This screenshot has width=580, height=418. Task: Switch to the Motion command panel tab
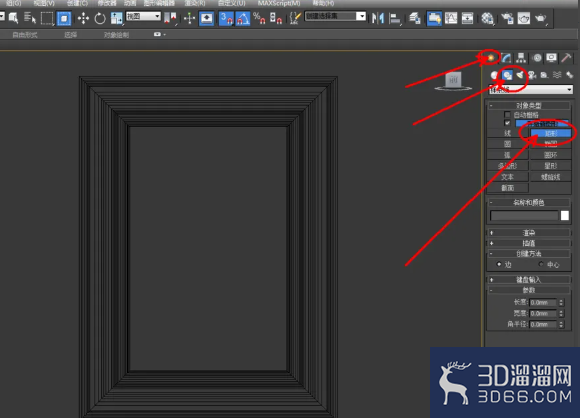coord(537,58)
